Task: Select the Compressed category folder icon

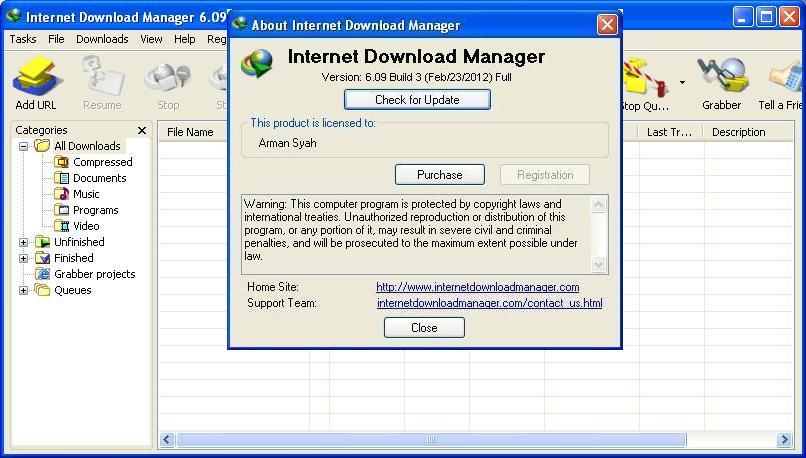Action: [62, 162]
